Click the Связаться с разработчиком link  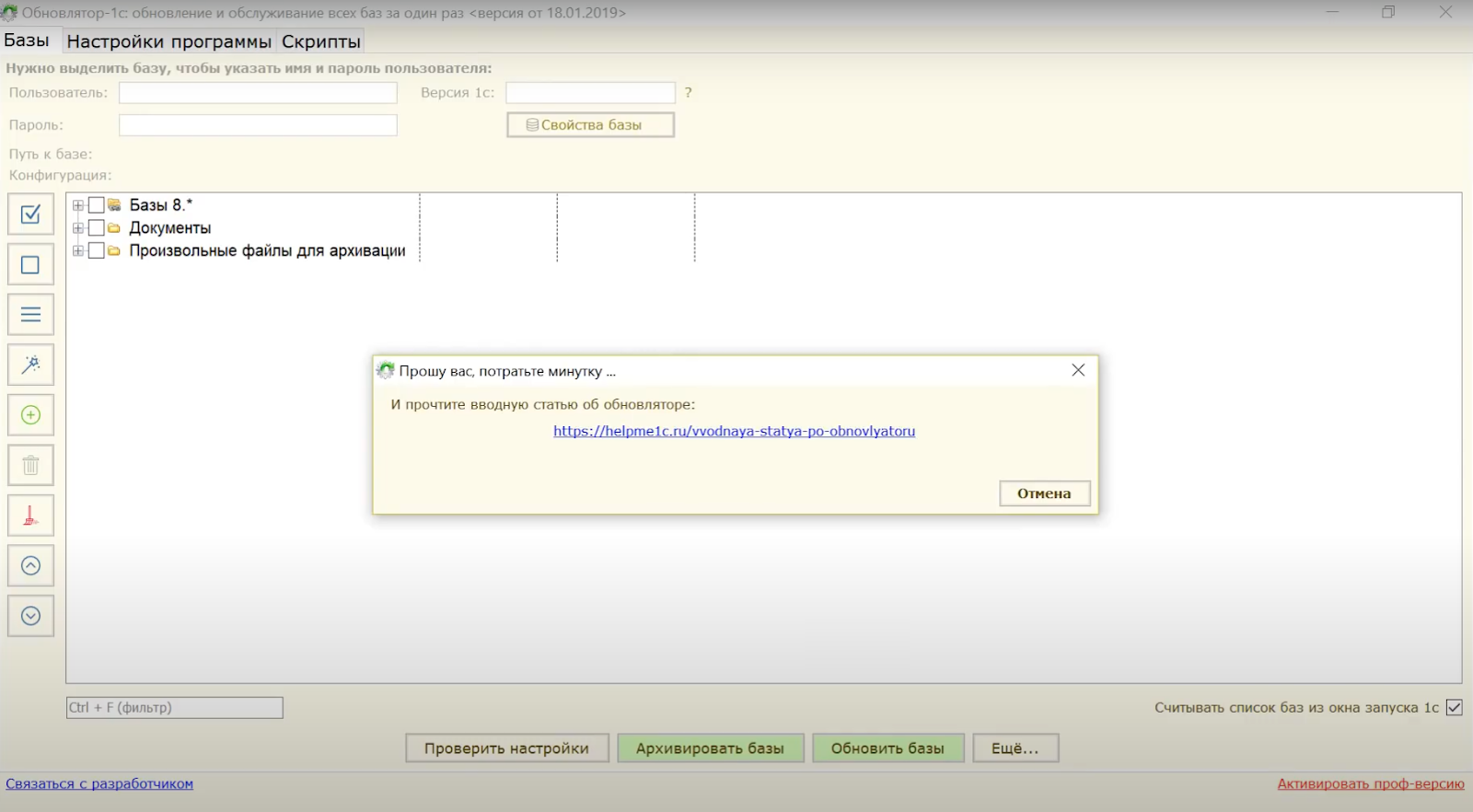99,783
